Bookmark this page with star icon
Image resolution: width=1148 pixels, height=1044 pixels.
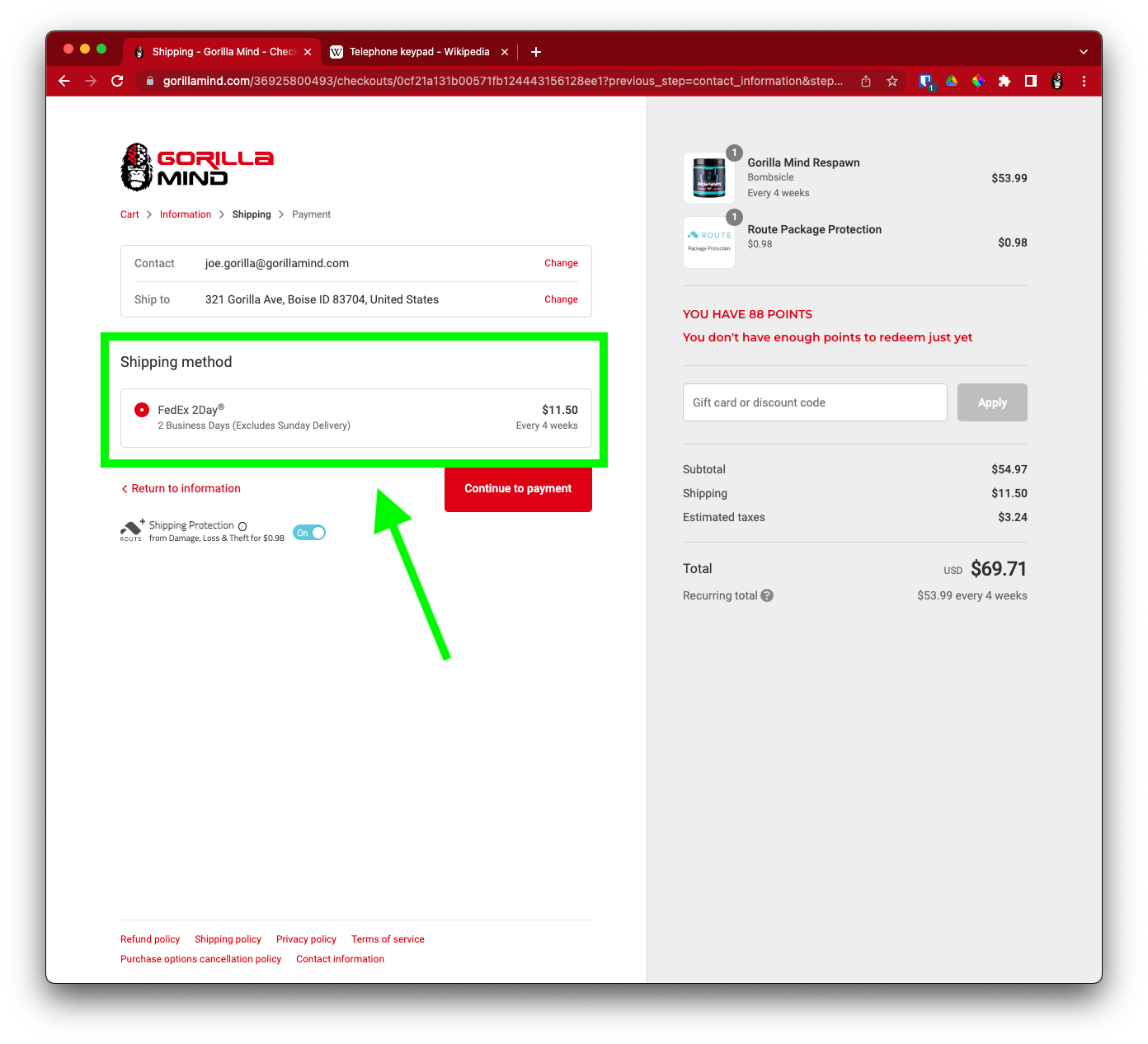click(892, 81)
